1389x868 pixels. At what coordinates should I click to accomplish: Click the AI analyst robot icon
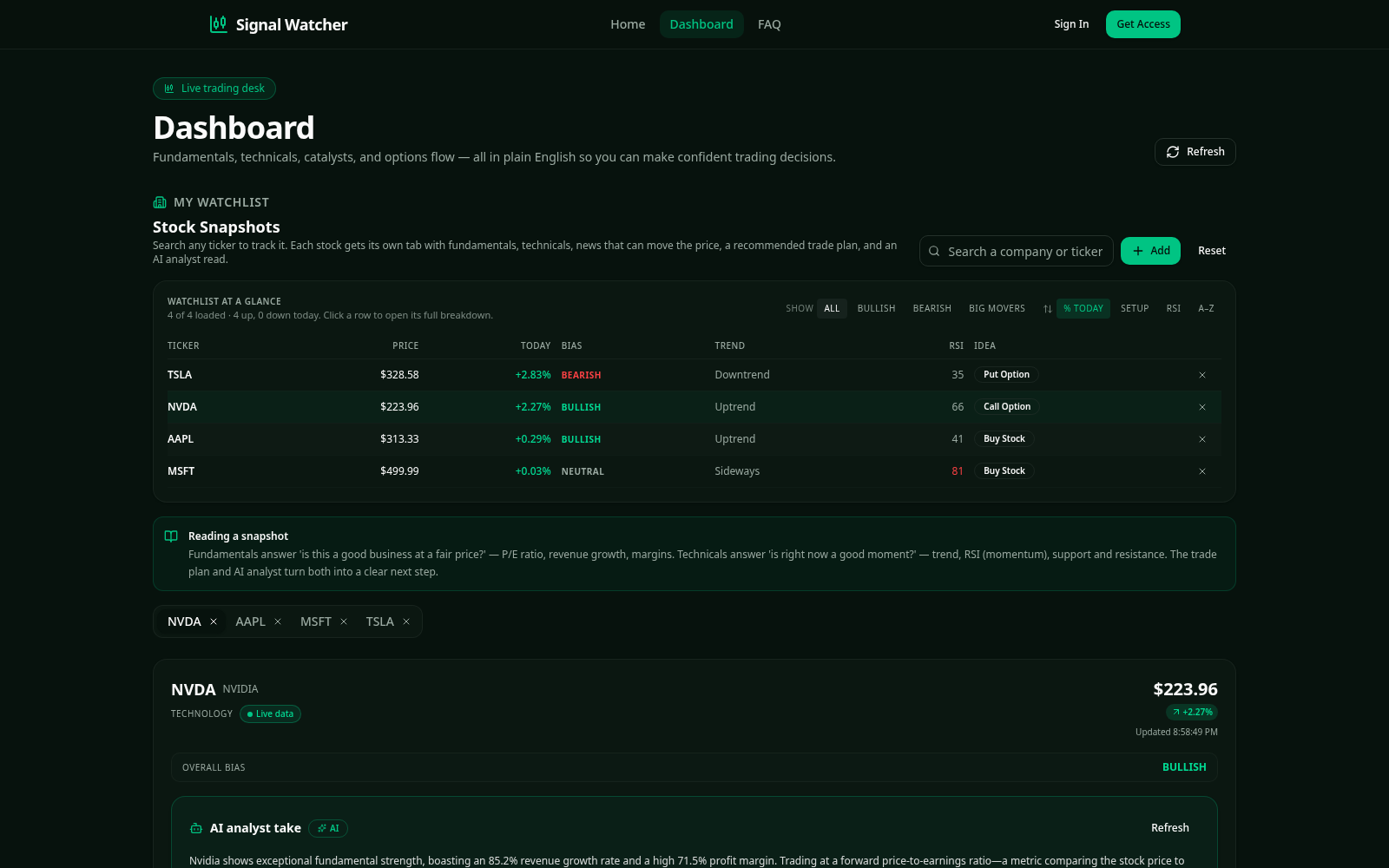coord(196,828)
